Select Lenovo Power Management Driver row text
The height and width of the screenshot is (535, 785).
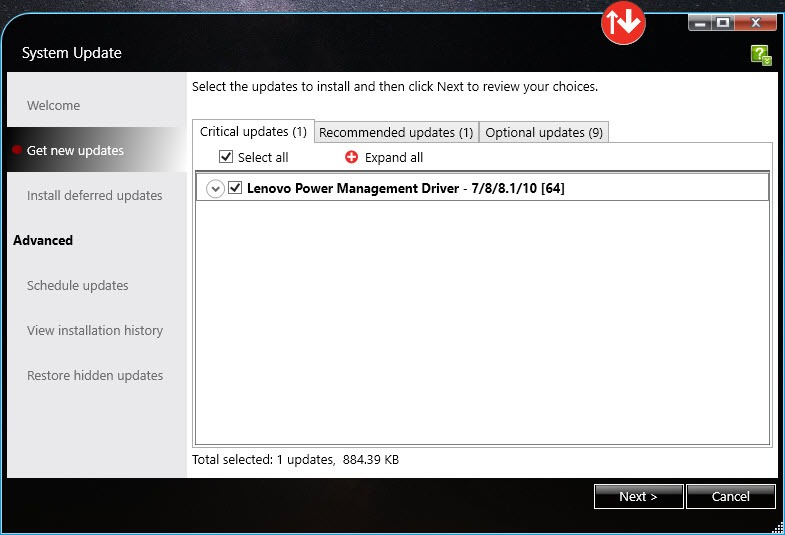(x=406, y=188)
